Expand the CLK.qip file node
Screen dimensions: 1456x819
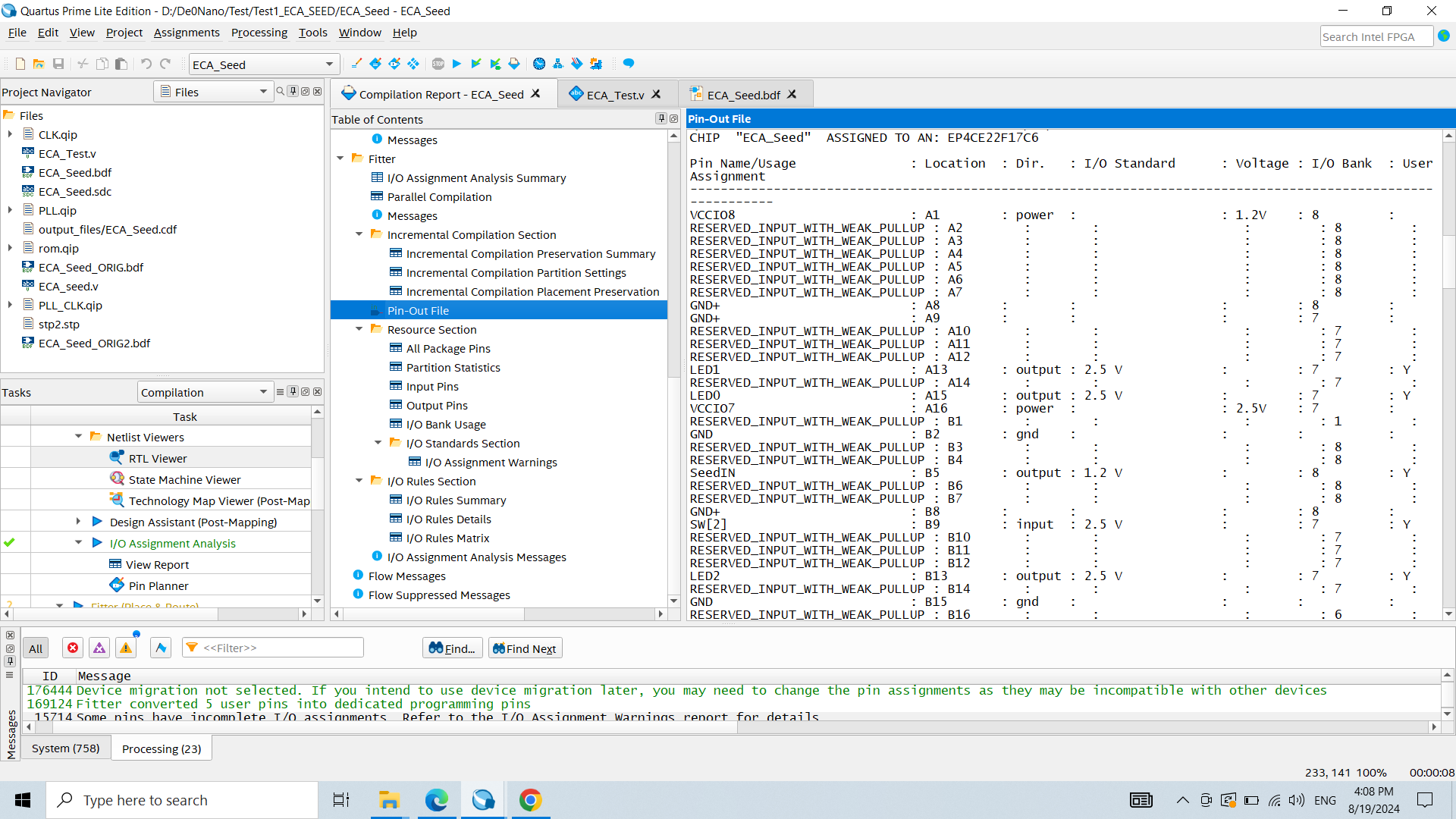[x=10, y=134]
